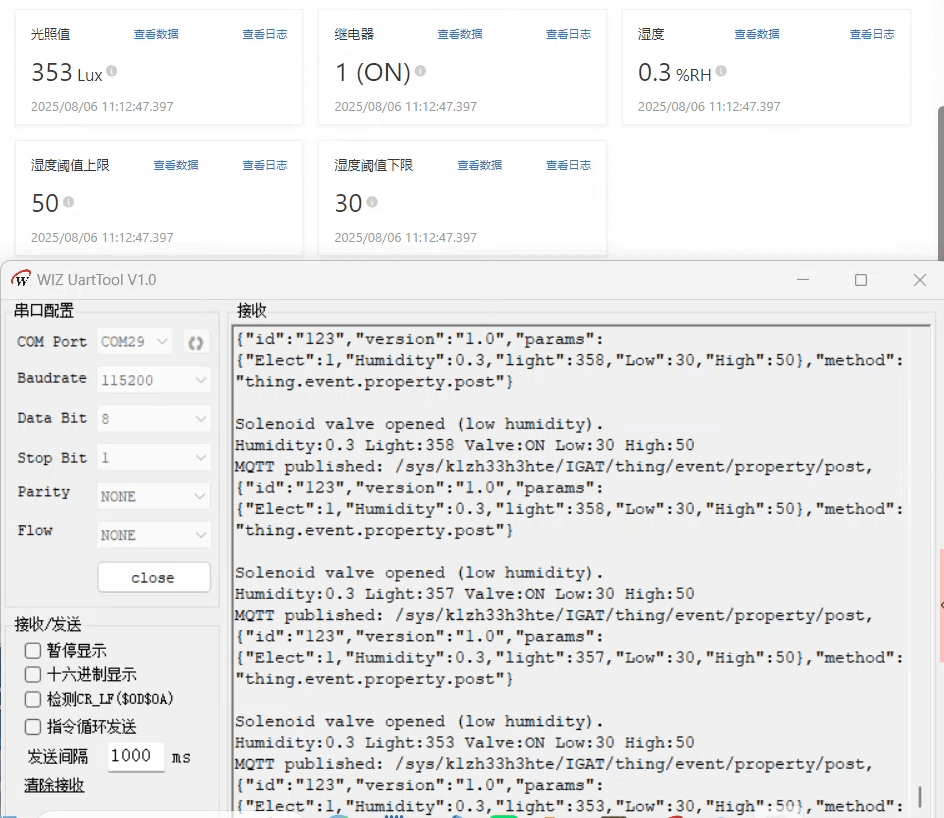Image resolution: width=944 pixels, height=818 pixels.
Task: Click info icon beside 1 (ON) relay value
Action: 420,71
